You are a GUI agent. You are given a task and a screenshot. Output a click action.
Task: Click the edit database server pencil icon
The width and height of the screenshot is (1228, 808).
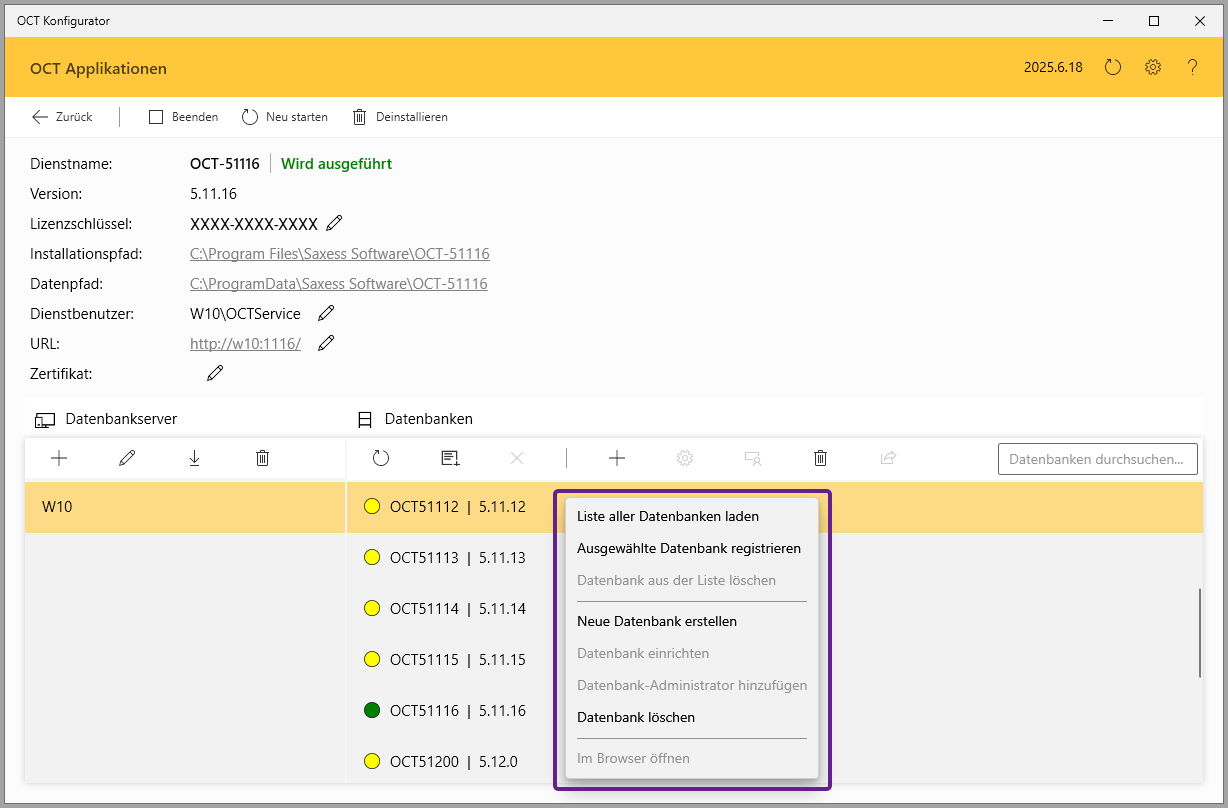coord(127,458)
